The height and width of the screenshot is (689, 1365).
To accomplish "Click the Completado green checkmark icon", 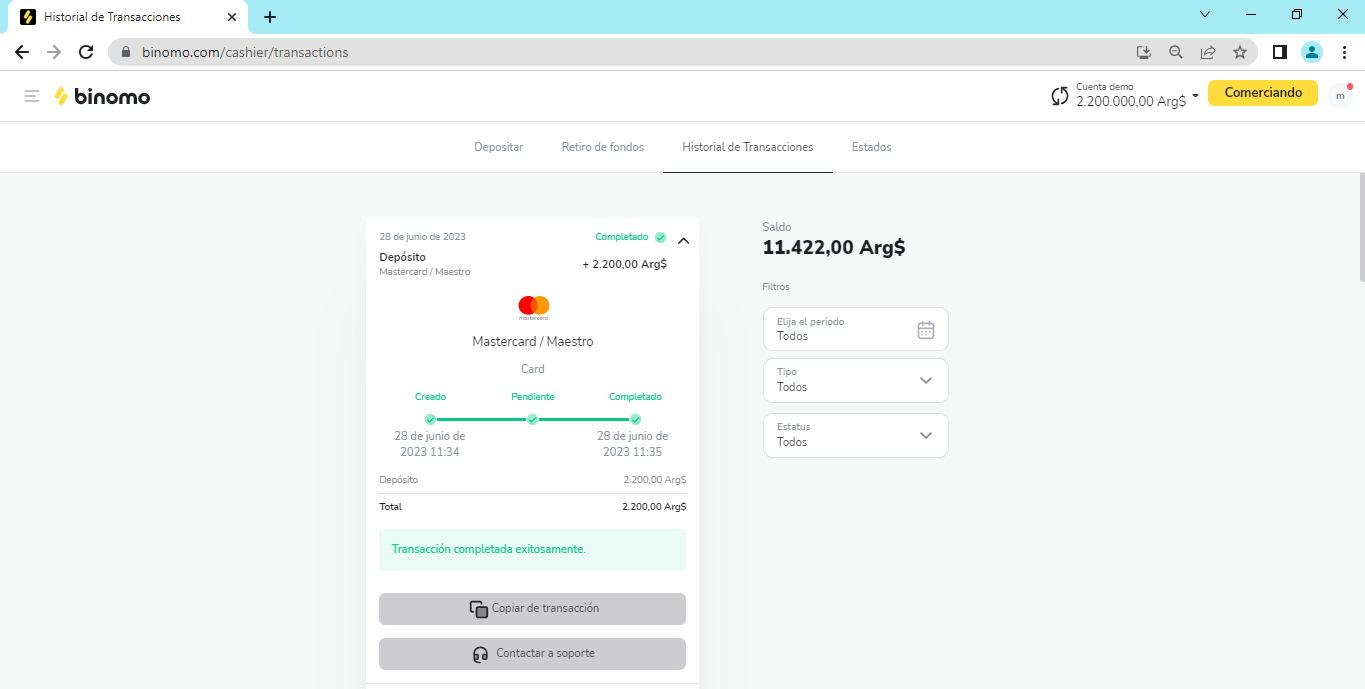I will click(660, 237).
